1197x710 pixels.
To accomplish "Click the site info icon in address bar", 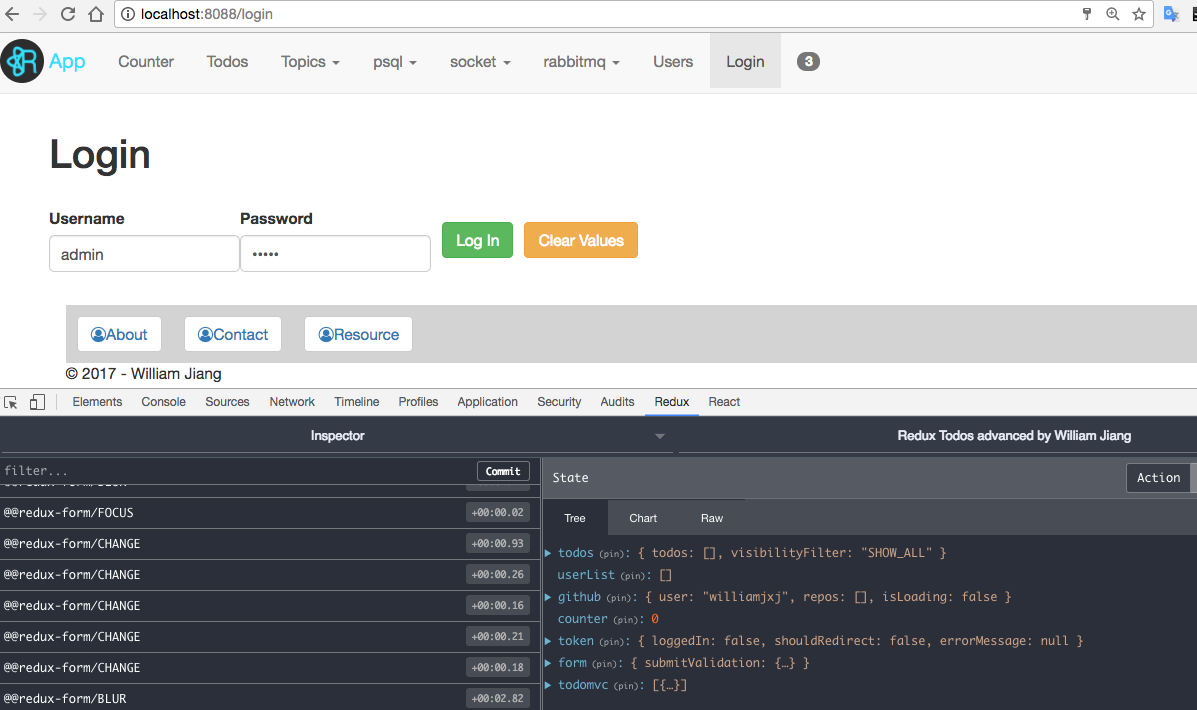I will (128, 14).
